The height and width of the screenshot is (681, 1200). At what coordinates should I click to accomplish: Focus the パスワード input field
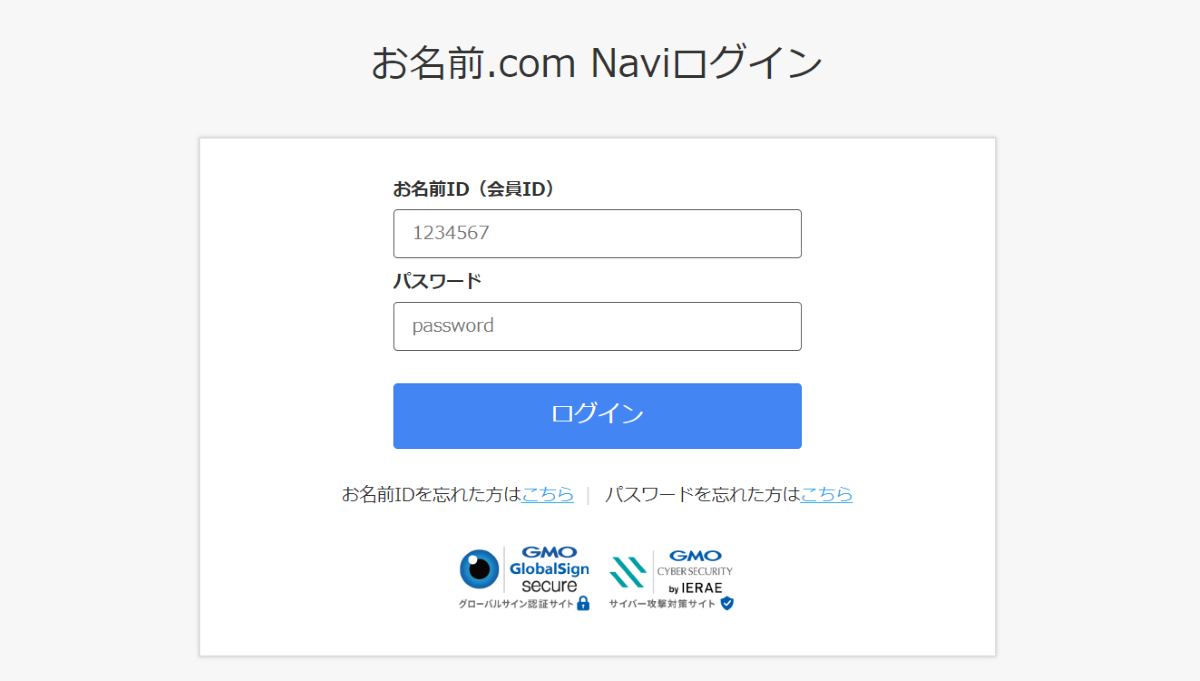point(597,326)
